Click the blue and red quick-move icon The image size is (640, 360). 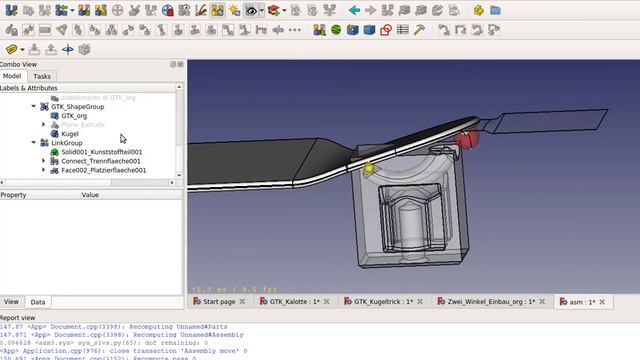[x=168, y=10]
